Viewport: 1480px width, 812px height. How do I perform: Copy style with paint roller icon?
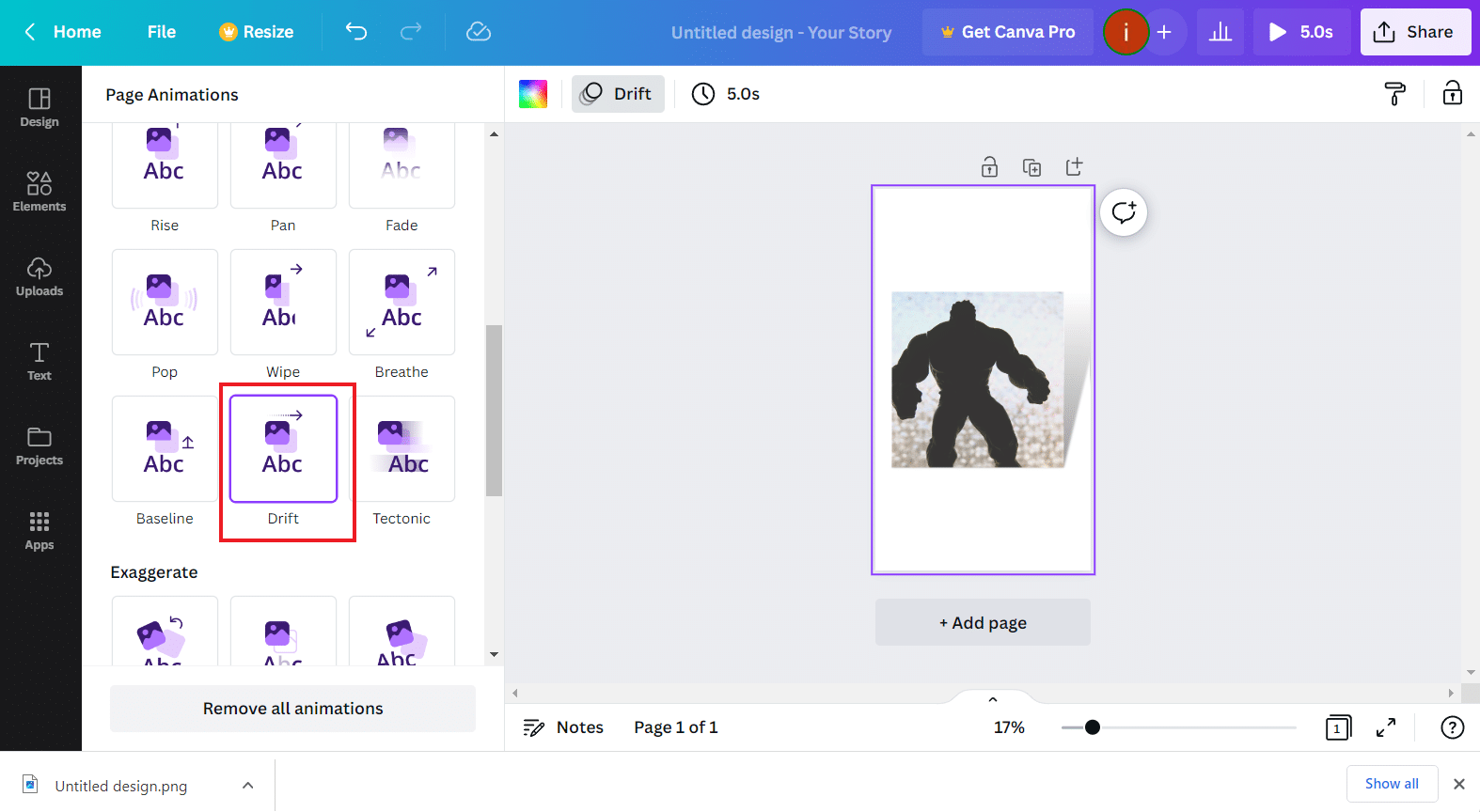(x=1395, y=93)
